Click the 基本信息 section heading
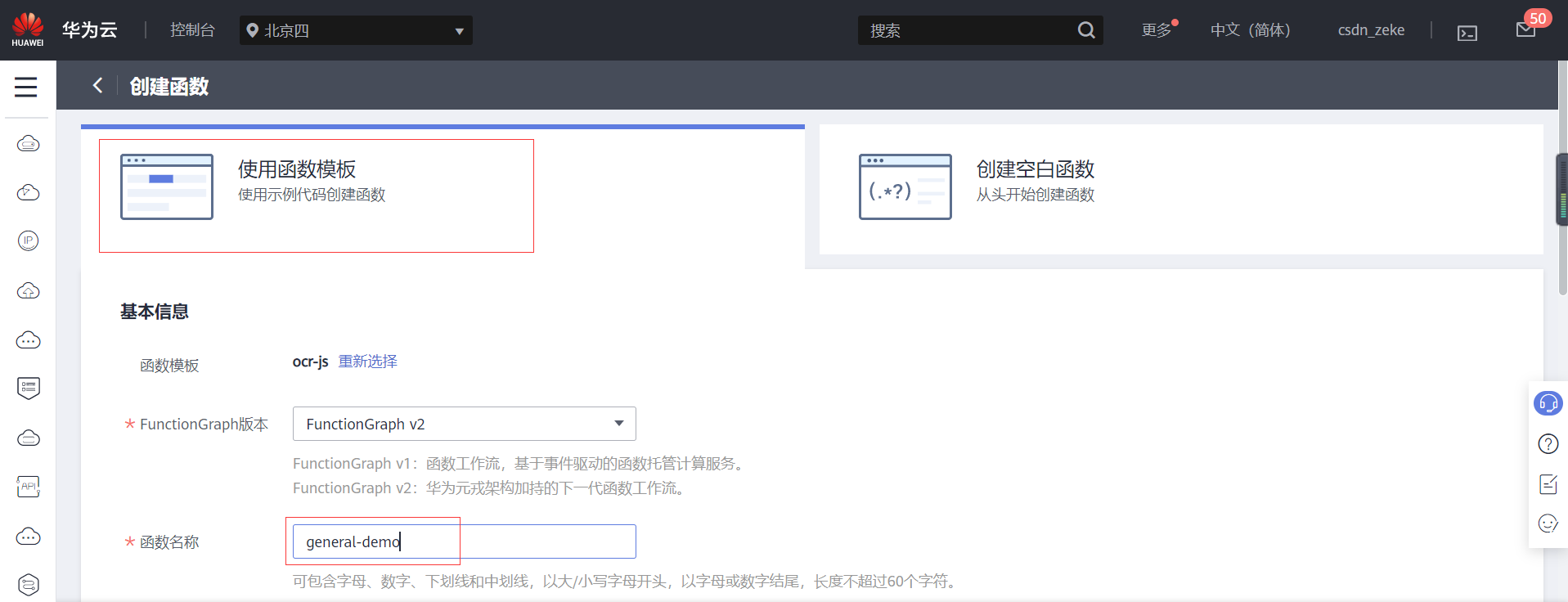This screenshot has height=602, width=1568. coord(155,312)
